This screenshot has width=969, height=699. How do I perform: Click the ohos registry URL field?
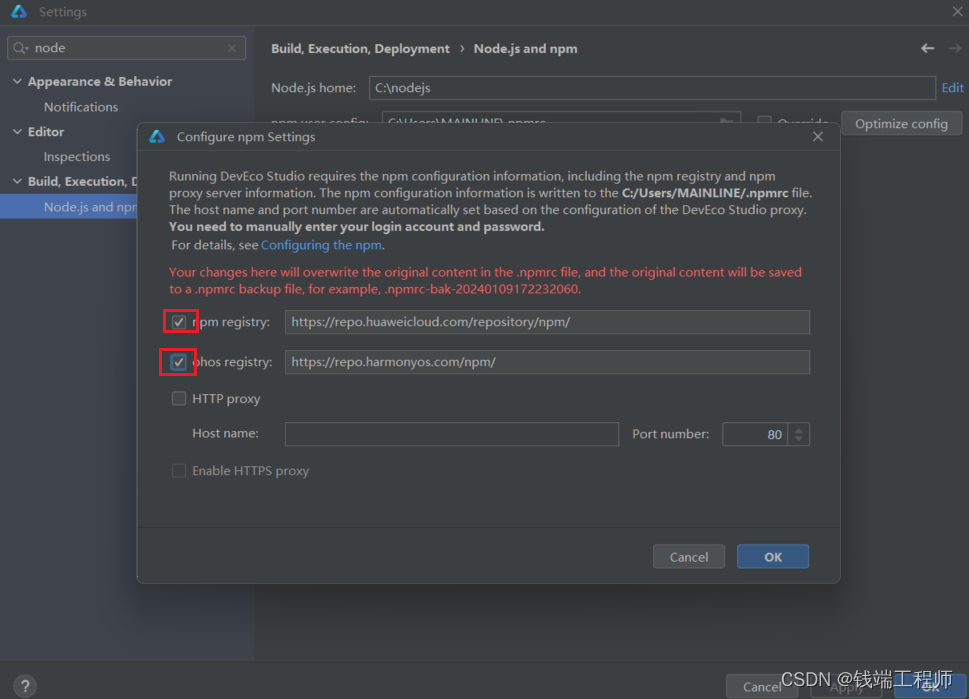coord(547,362)
